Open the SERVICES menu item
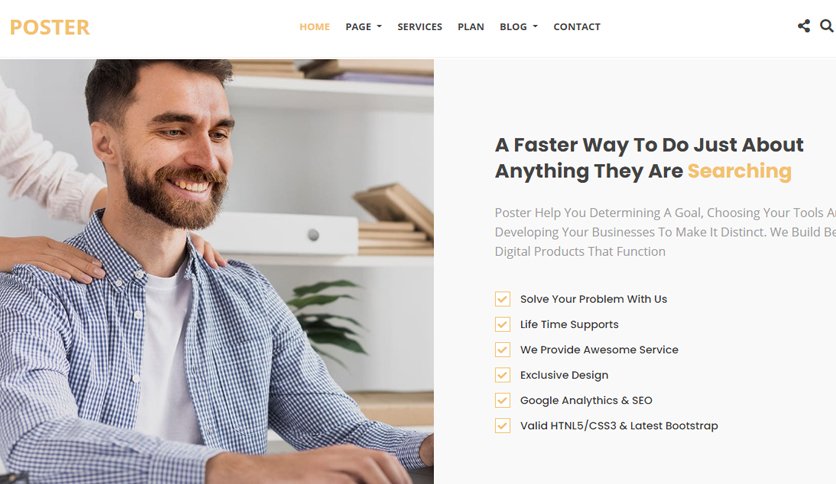The height and width of the screenshot is (484, 836). 420,27
